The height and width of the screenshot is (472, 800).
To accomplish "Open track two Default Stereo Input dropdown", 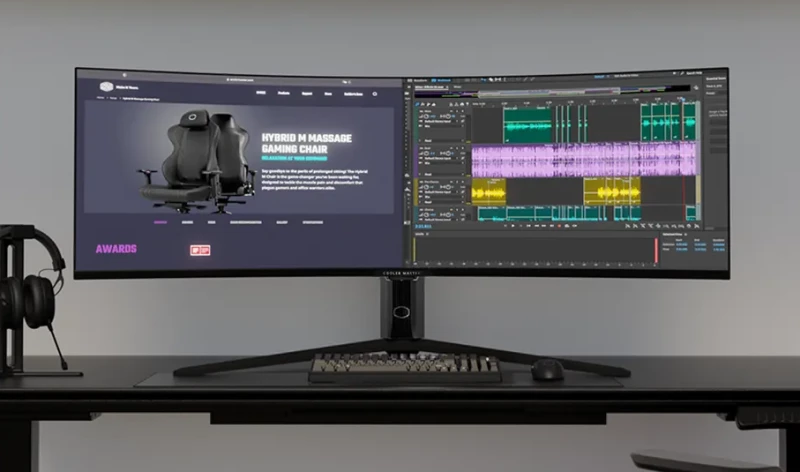I will click(439, 158).
